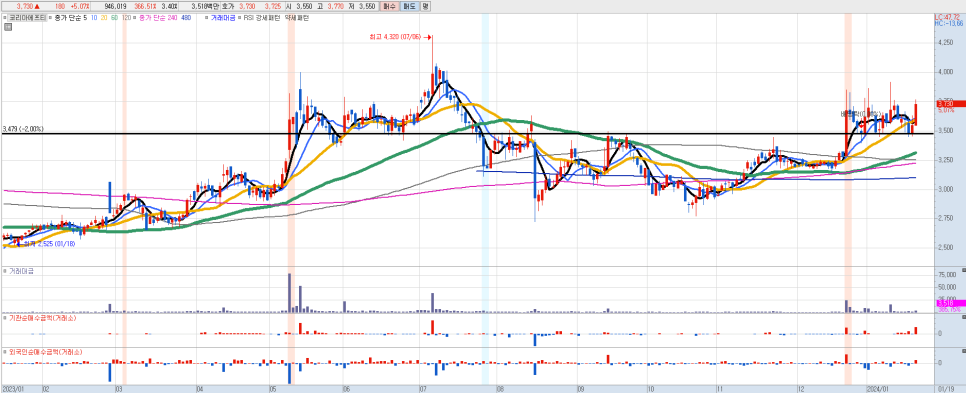Toggle marker of 기관순매수금액 panel
The height and width of the screenshot is (393, 966).
tap(5, 318)
